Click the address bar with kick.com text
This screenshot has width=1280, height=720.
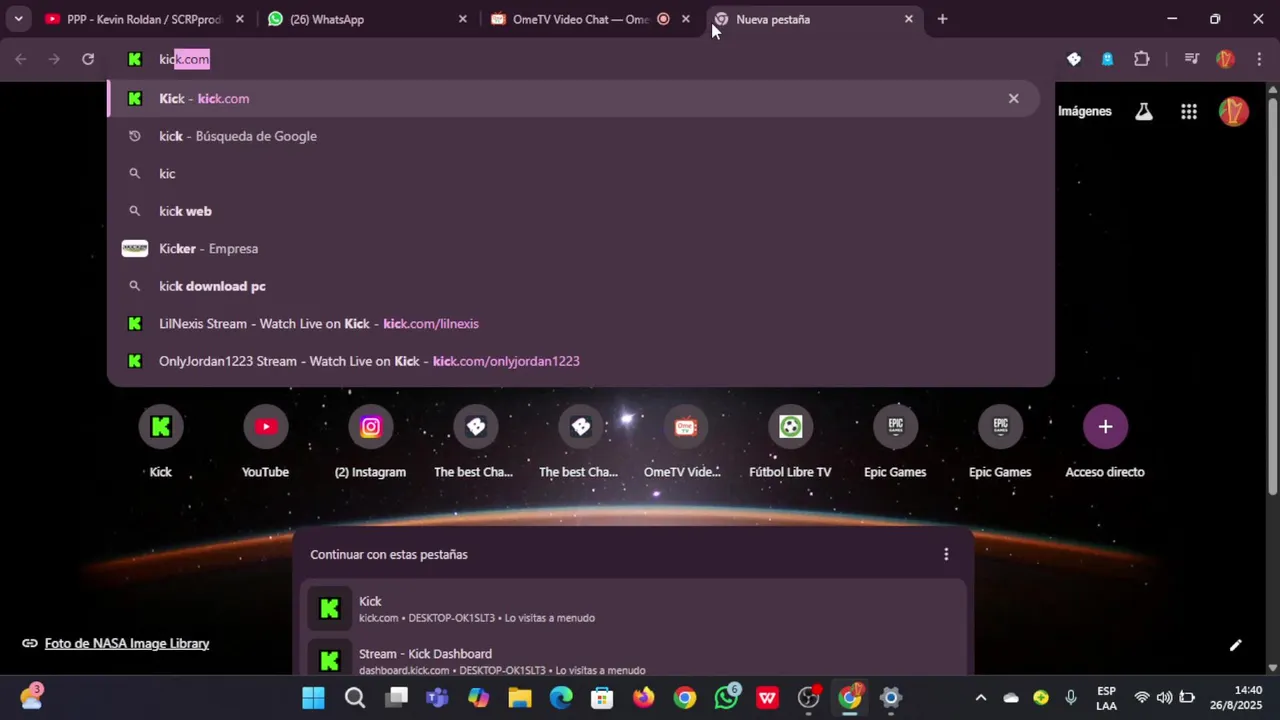point(580,59)
